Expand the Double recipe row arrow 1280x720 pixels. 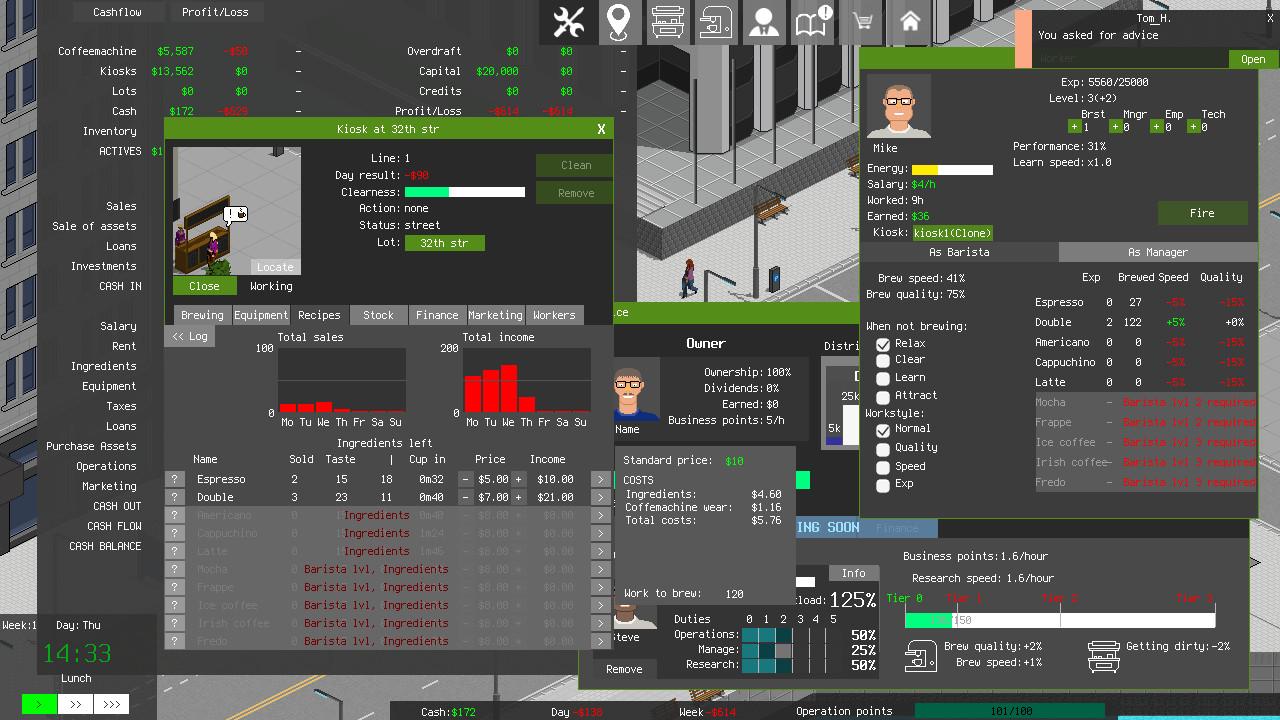pos(600,498)
